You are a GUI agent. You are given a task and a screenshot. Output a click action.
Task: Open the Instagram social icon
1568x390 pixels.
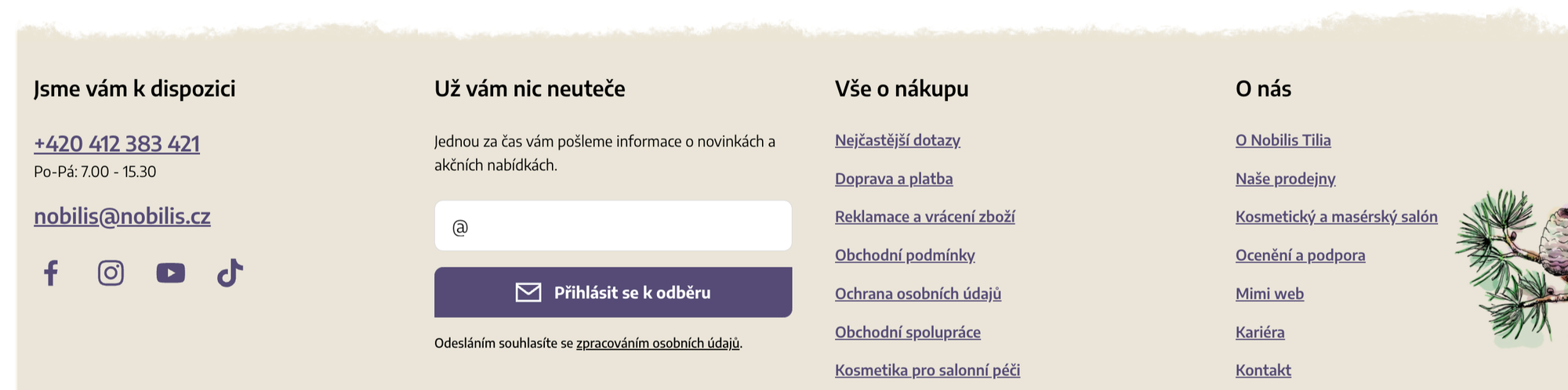(111, 273)
